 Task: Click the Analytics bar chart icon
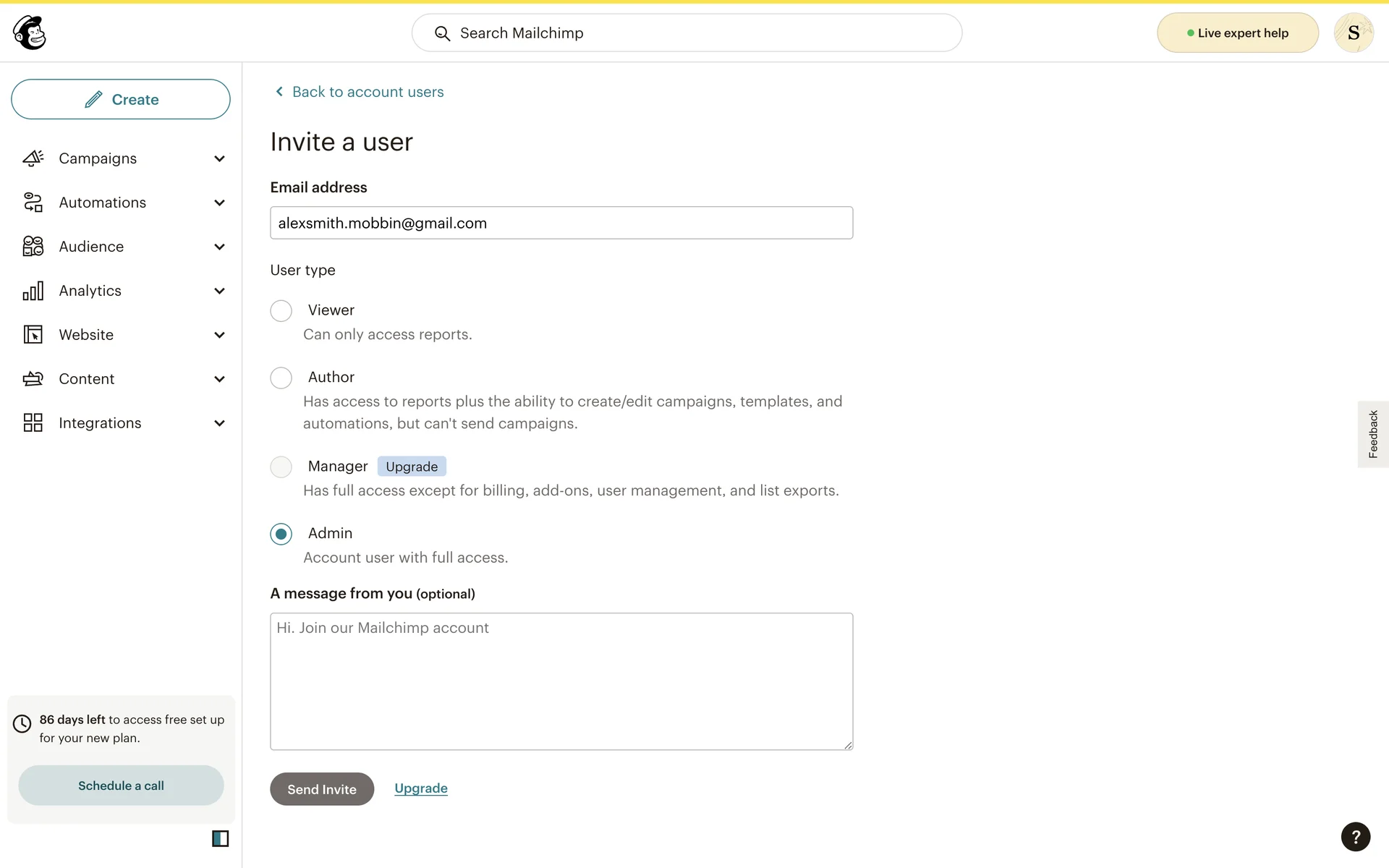(x=33, y=291)
